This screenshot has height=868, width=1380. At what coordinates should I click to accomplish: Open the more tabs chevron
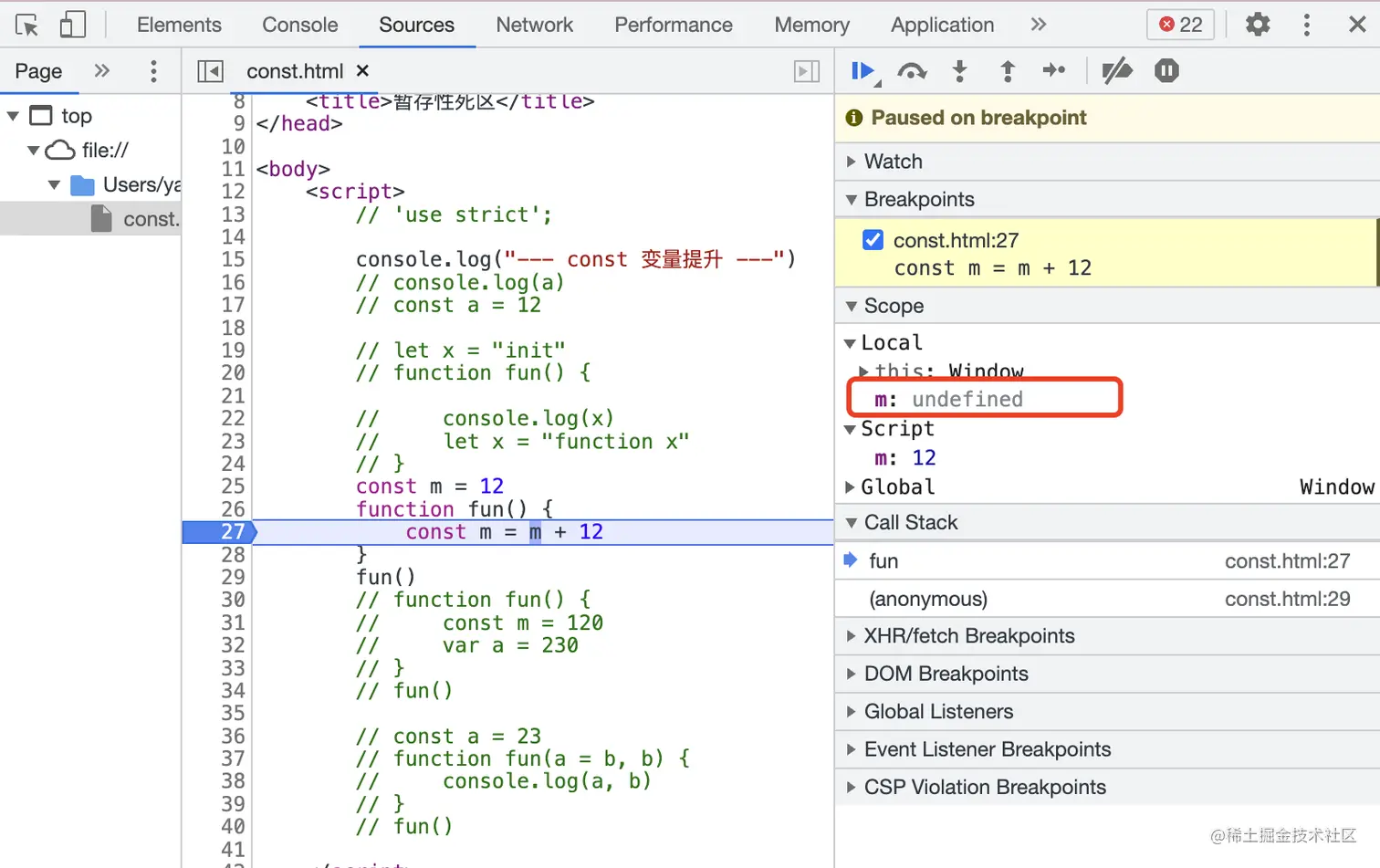pos(1038,25)
